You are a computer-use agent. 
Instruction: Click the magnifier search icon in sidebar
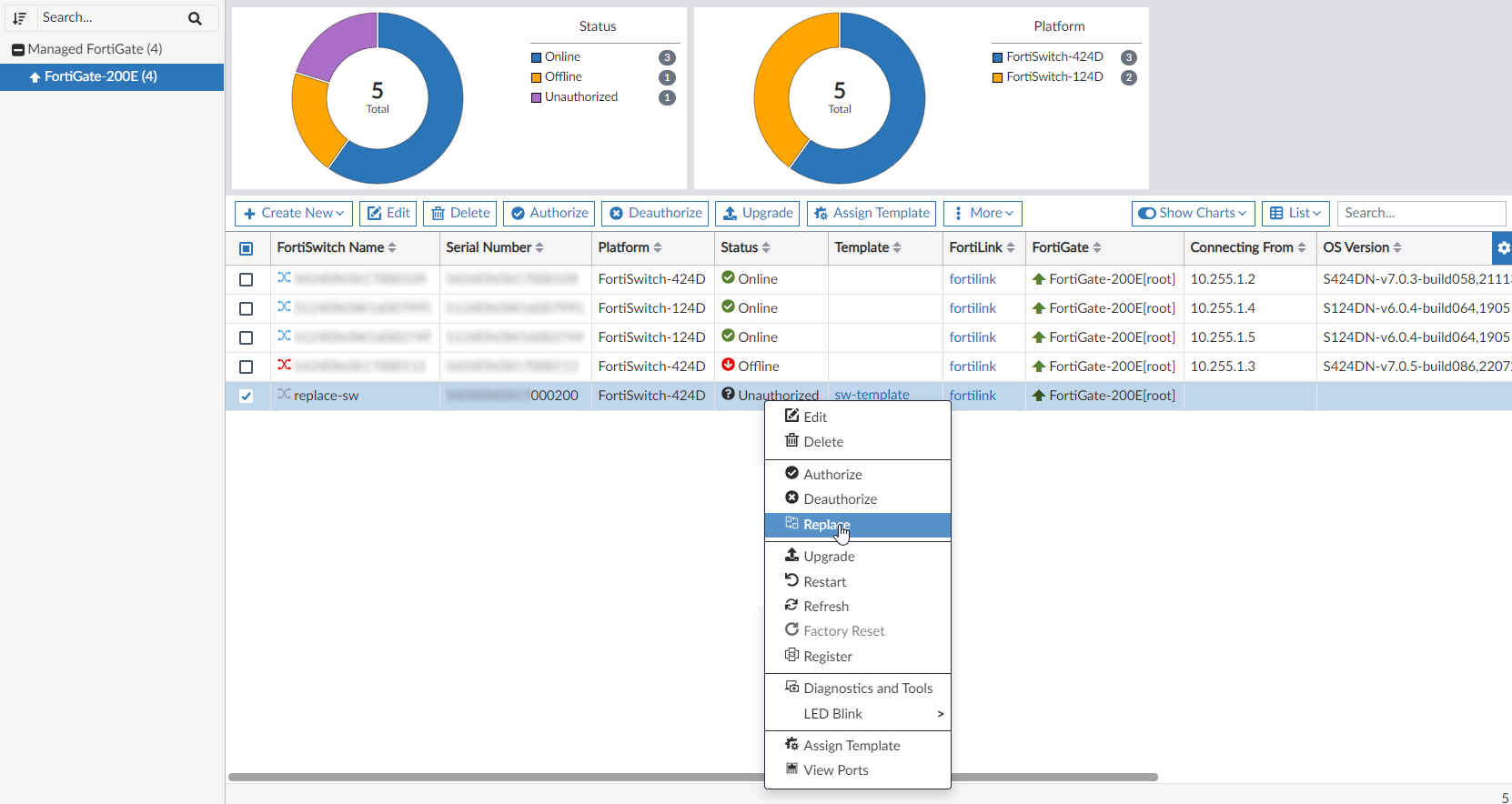[x=195, y=18]
